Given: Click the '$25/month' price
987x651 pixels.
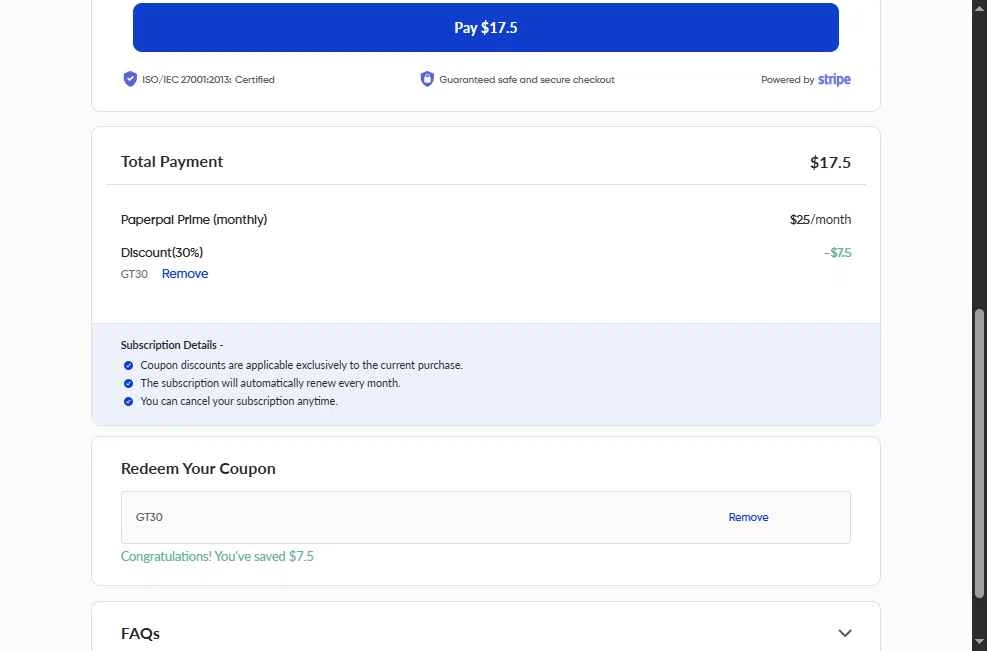Looking at the screenshot, I should pyautogui.click(x=820, y=220).
